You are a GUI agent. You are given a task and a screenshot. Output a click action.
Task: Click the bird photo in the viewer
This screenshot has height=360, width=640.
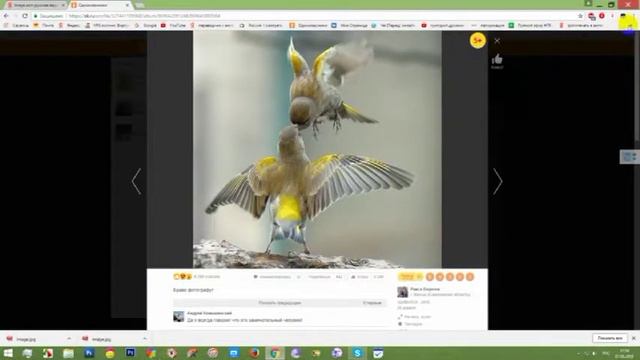tap(317, 149)
